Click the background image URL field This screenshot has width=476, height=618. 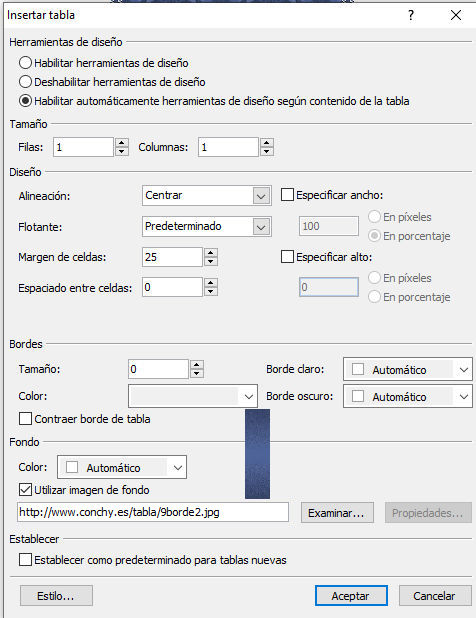point(153,512)
